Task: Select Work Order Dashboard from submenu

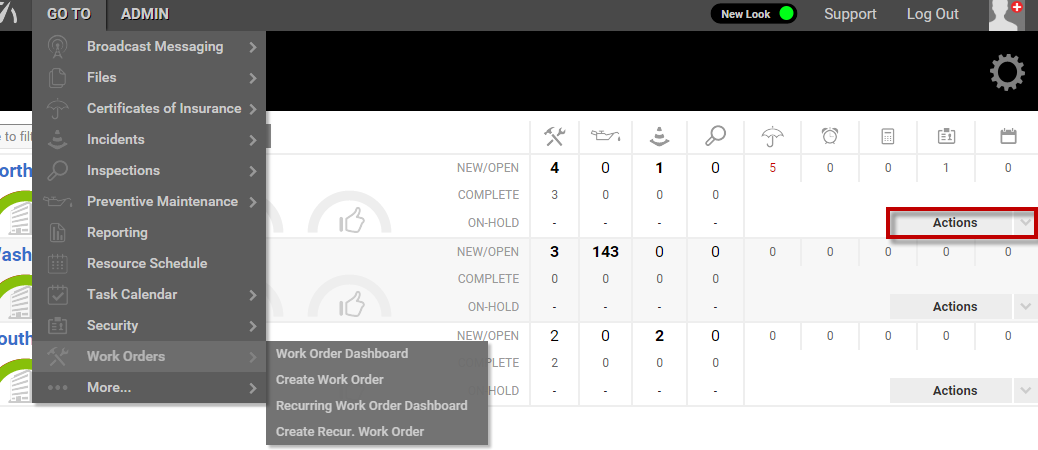Action: [x=342, y=353]
